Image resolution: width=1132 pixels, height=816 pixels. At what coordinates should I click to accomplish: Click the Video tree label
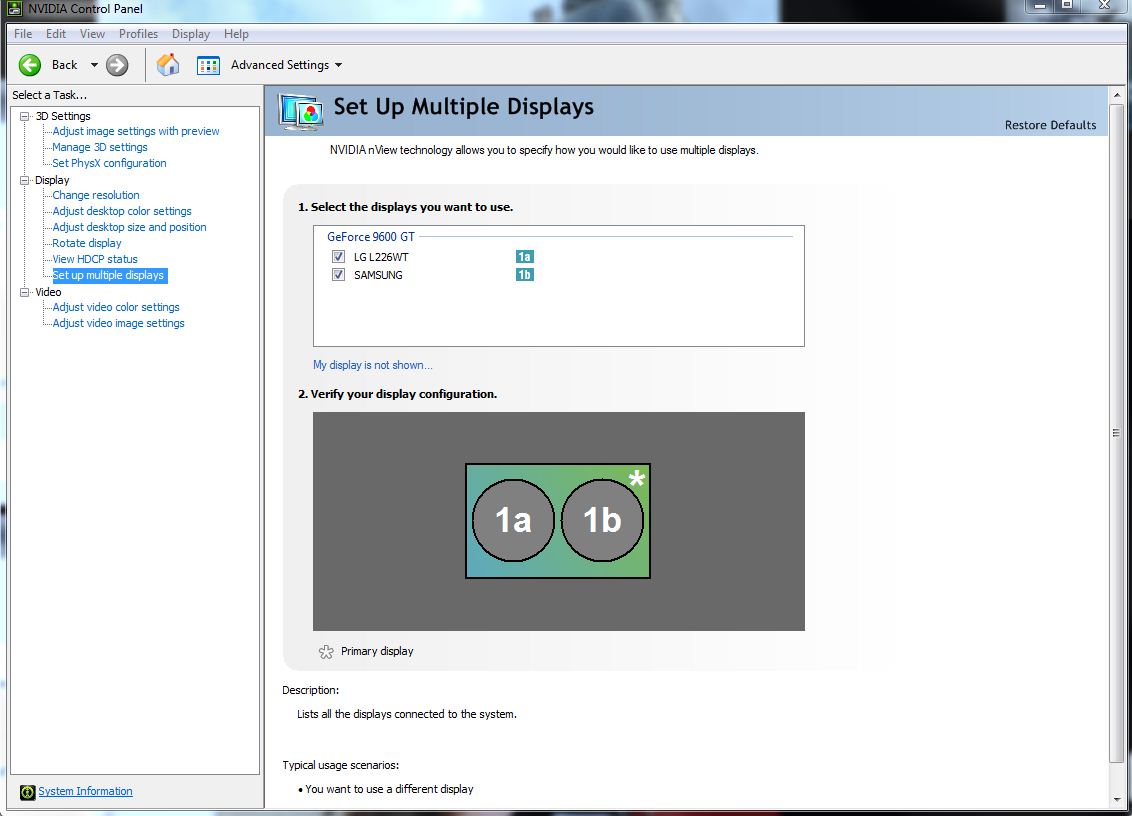click(x=48, y=292)
